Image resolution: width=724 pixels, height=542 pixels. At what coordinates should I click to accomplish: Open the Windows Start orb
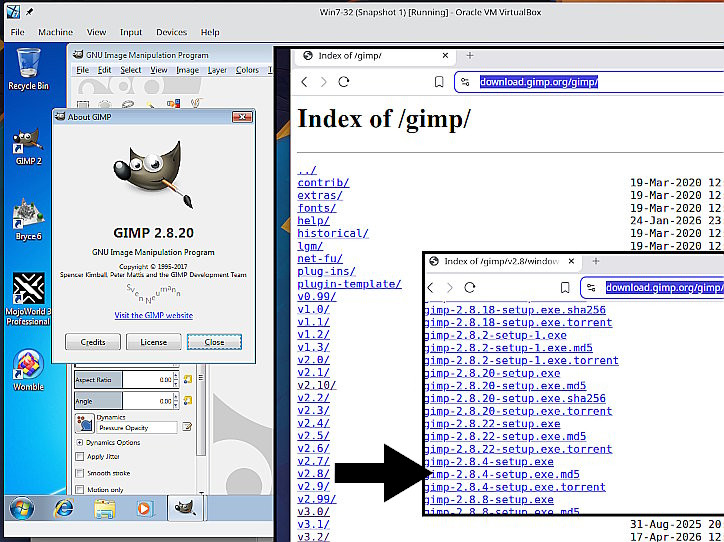coord(21,509)
